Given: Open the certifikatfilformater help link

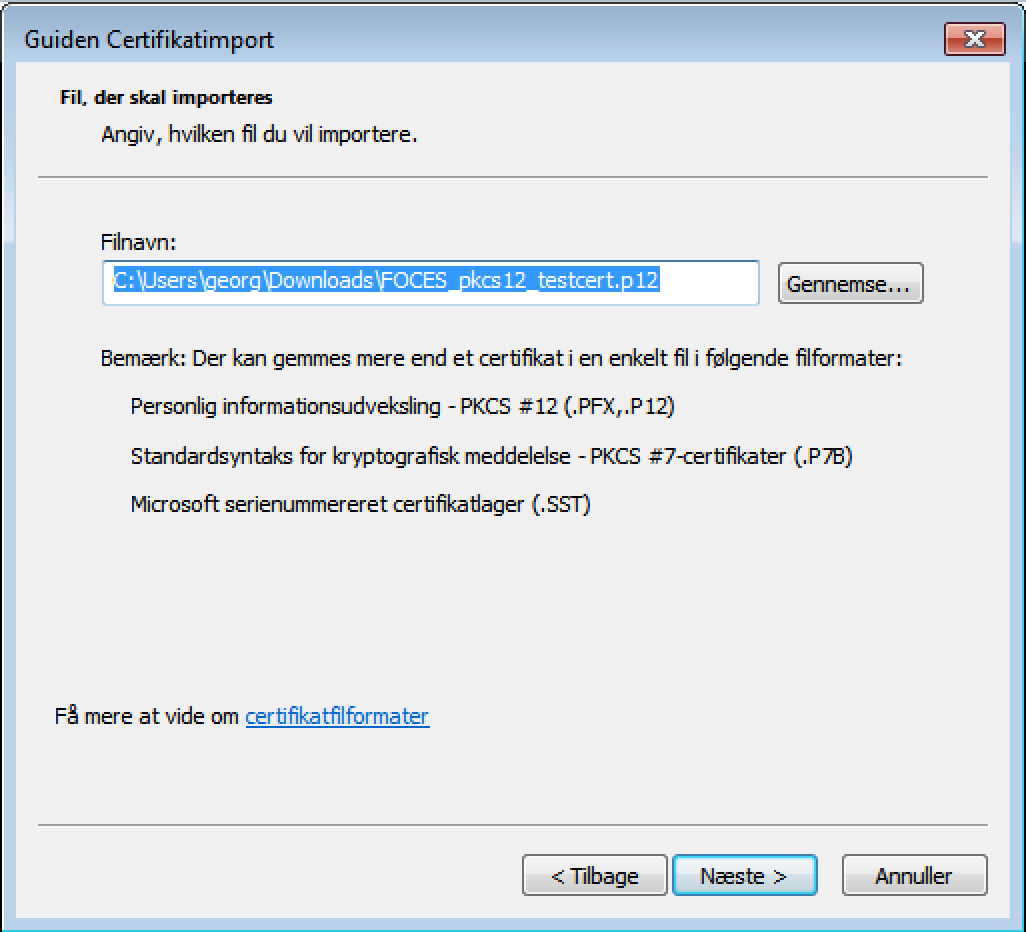Looking at the screenshot, I should click(337, 716).
